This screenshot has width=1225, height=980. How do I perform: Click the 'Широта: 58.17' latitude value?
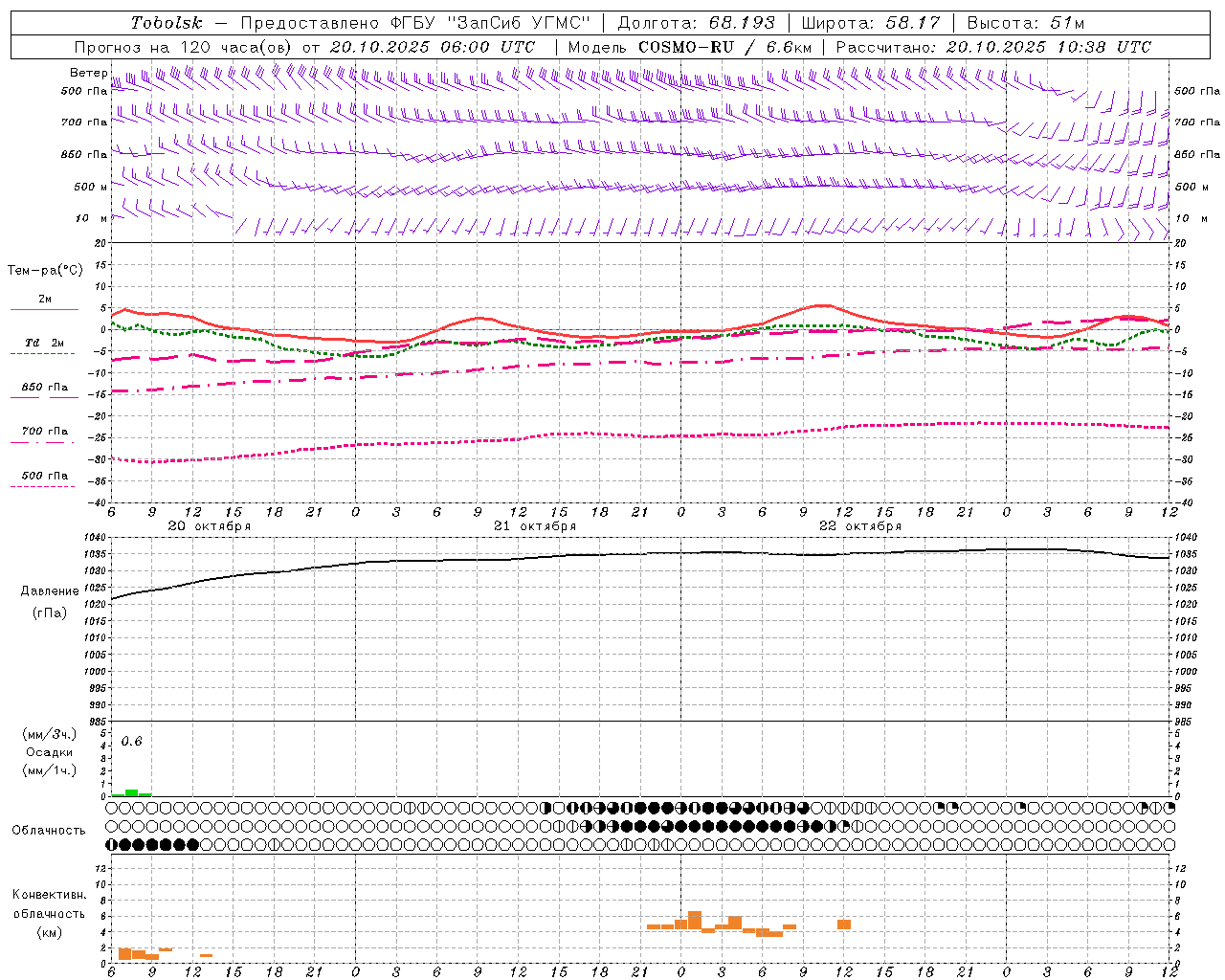[x=871, y=23]
